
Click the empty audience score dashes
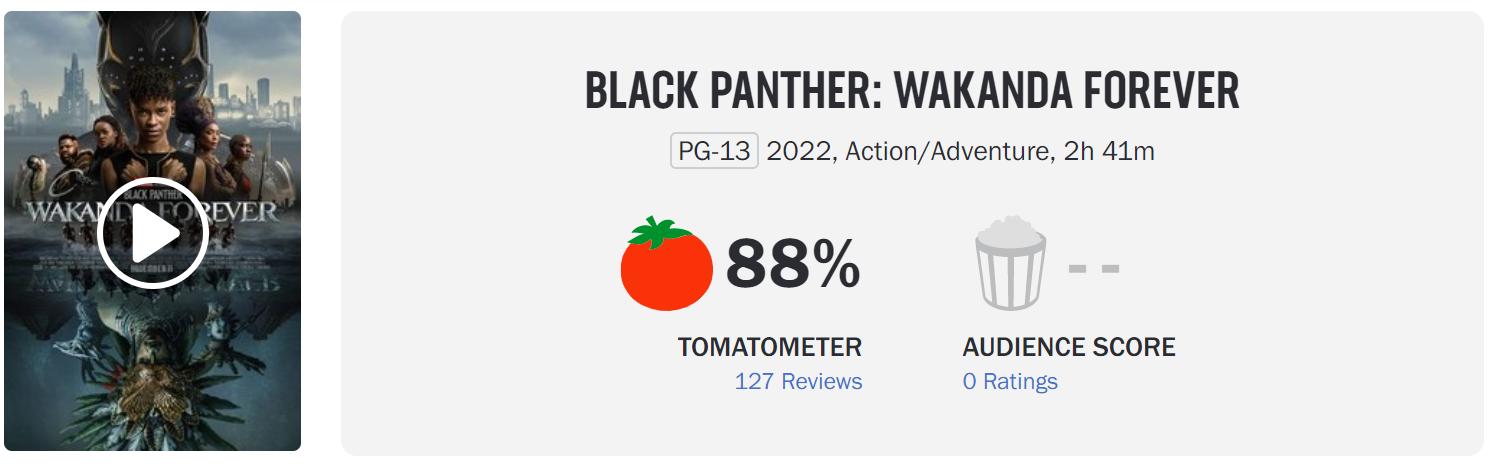[x=1094, y=268]
